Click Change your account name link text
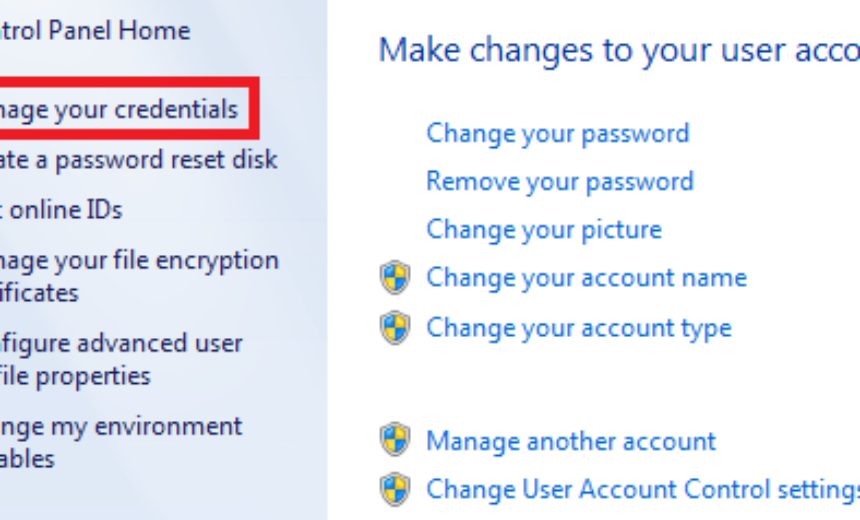Viewport: 860px width, 520px height. (x=586, y=278)
